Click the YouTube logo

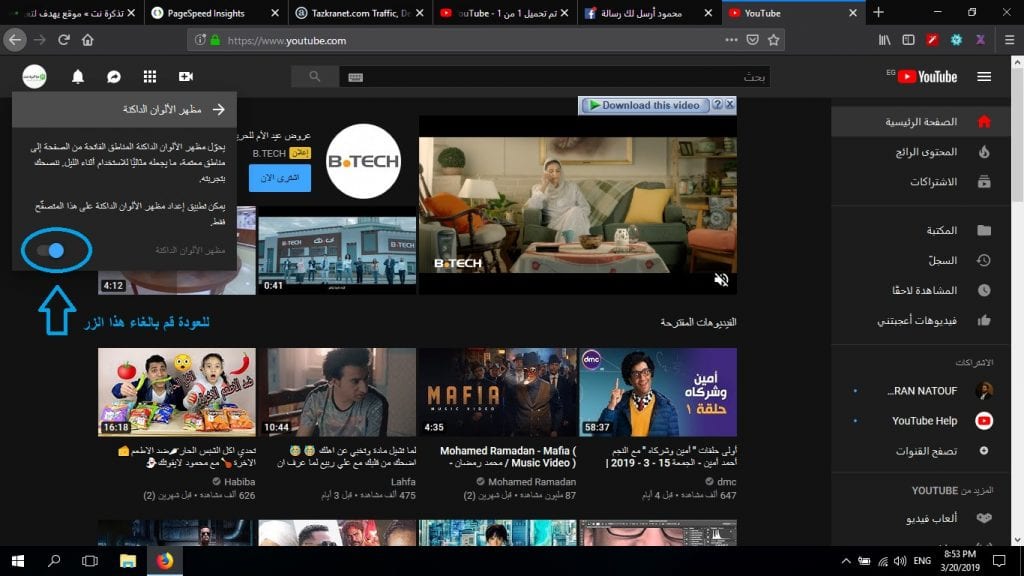click(x=927, y=77)
